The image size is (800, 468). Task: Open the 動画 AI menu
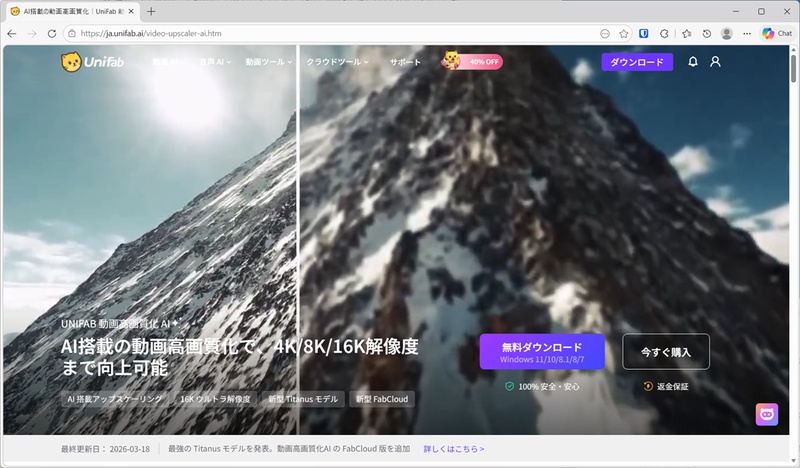tap(168, 62)
